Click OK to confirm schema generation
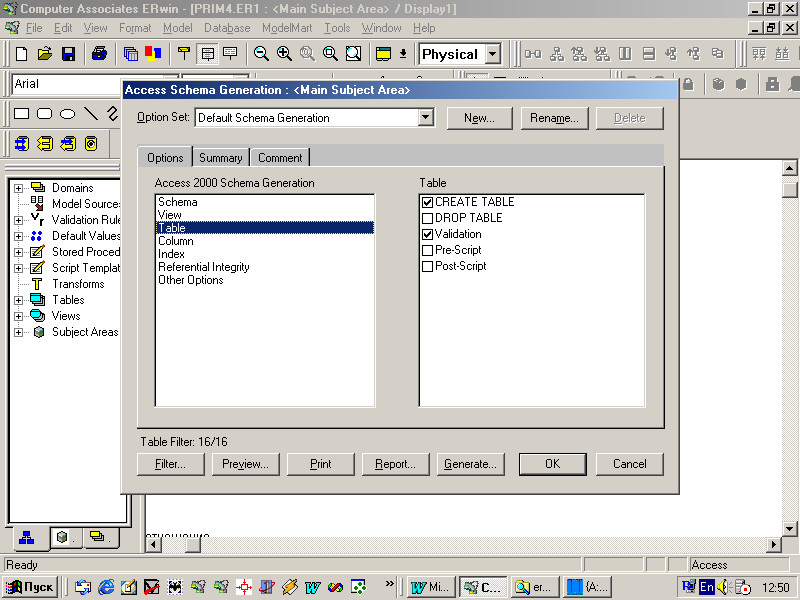The image size is (800, 600). point(553,464)
